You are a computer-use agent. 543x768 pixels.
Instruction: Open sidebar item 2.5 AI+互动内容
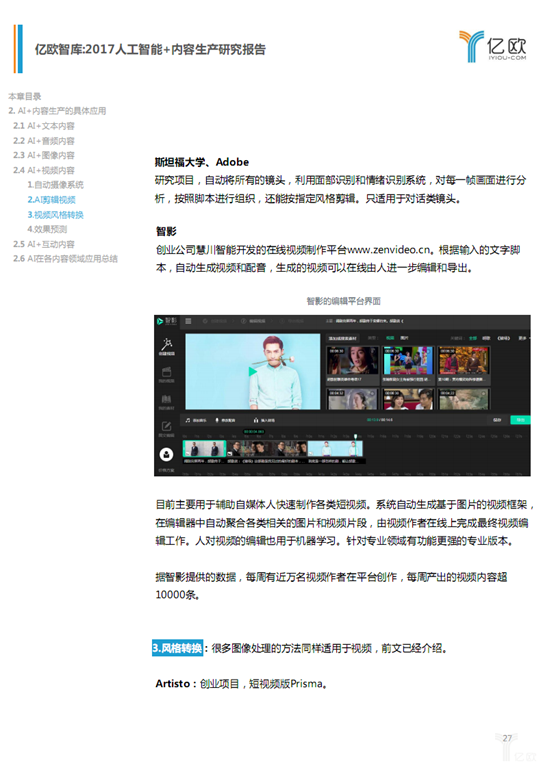click(44, 244)
